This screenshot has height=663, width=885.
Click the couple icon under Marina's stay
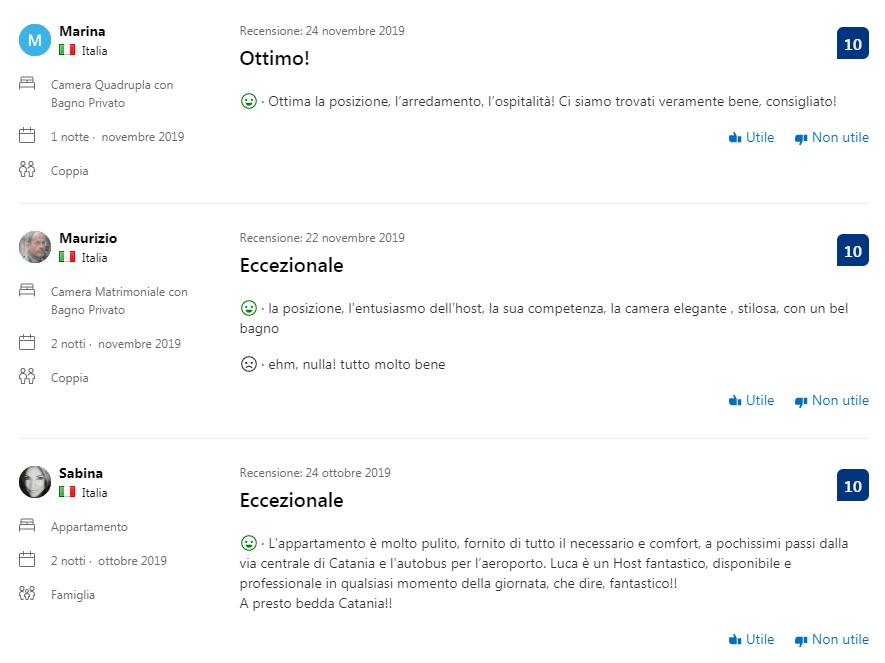(x=28, y=170)
